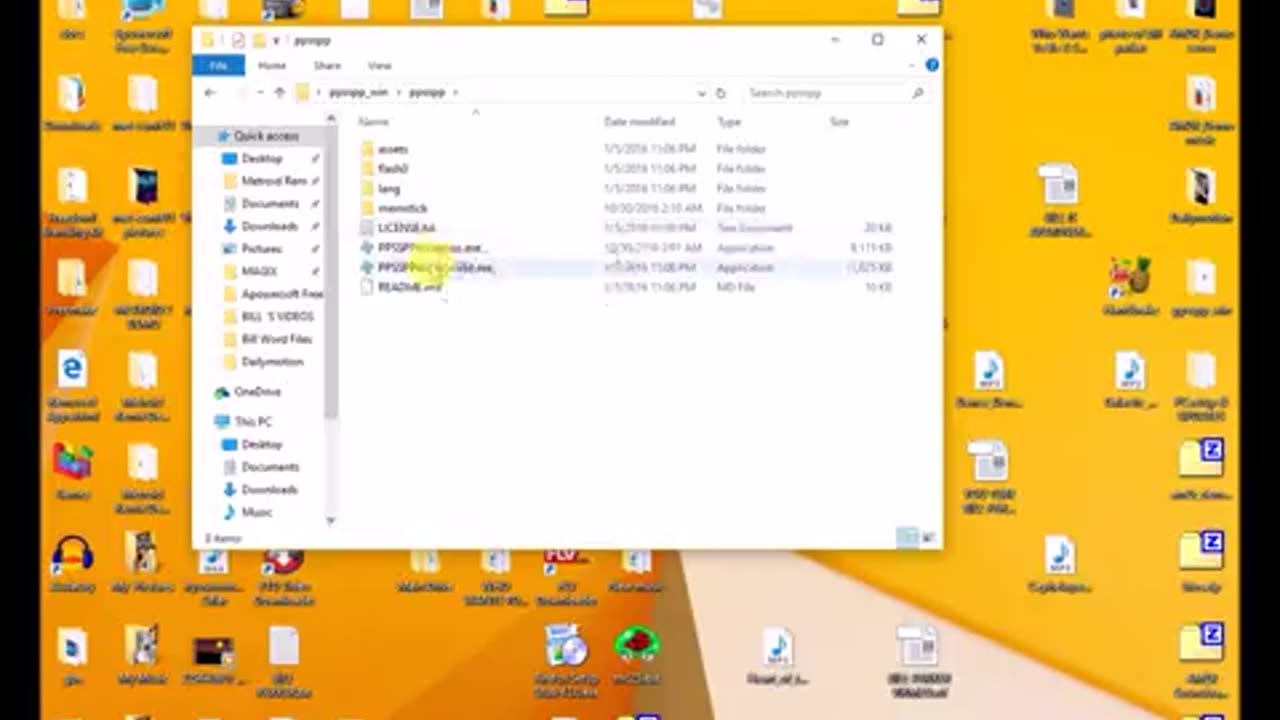Click the Music note icon in sidebar
This screenshot has width=1280, height=720.
click(230, 512)
